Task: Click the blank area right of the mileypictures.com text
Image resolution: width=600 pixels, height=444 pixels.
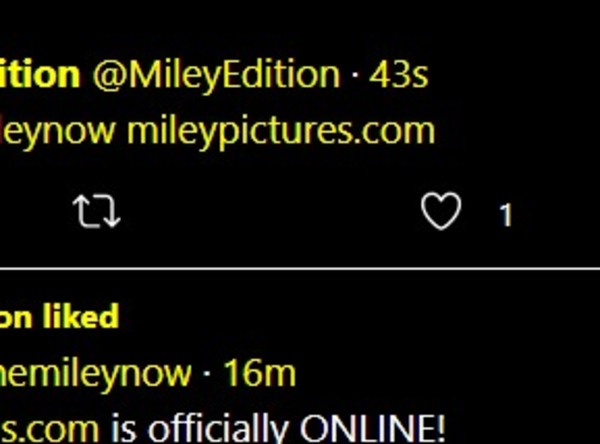Action: tap(517, 132)
